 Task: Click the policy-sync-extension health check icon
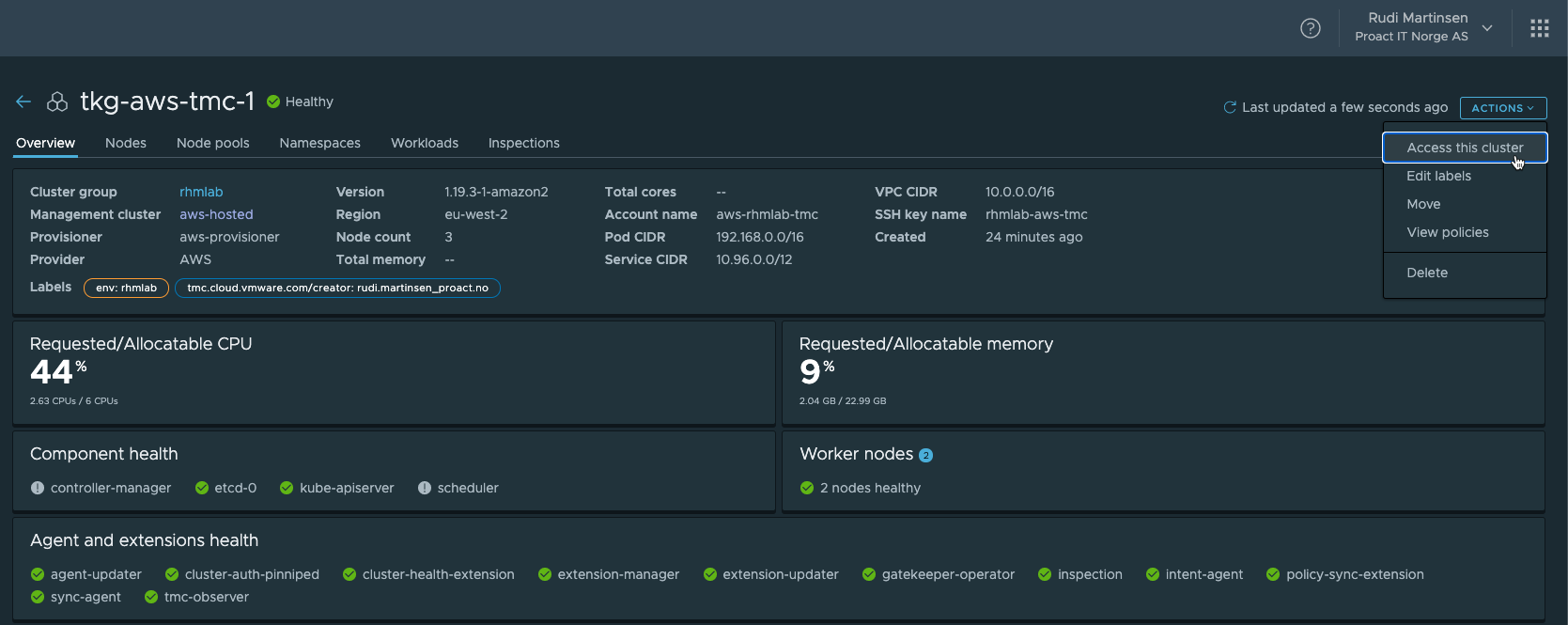(1273, 574)
